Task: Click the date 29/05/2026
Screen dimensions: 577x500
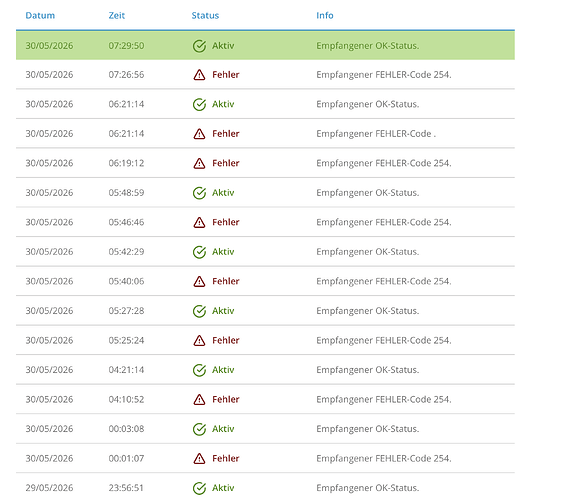Action: (49, 488)
